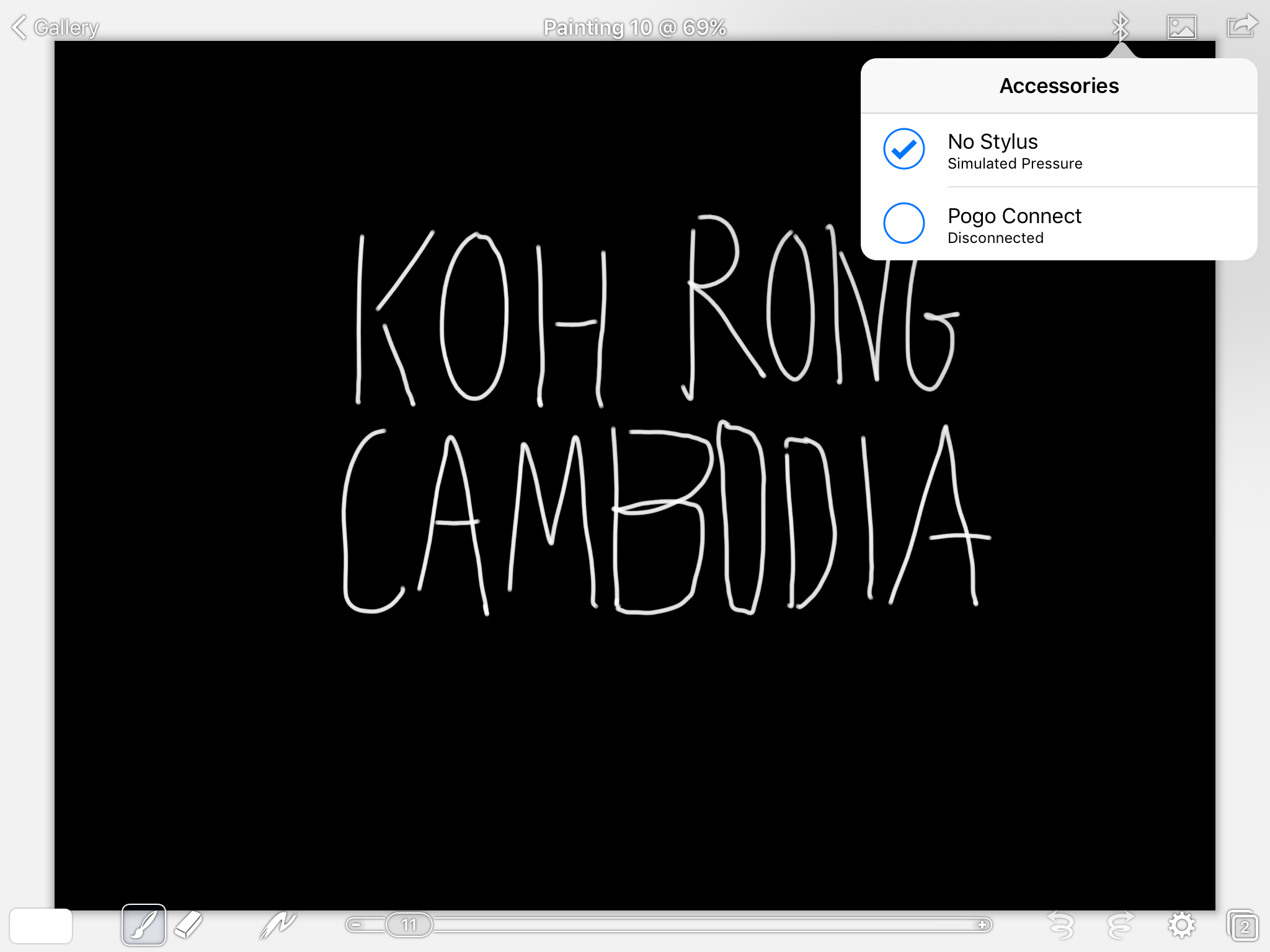Open the settings gear
1270x952 pixels.
(1181, 925)
